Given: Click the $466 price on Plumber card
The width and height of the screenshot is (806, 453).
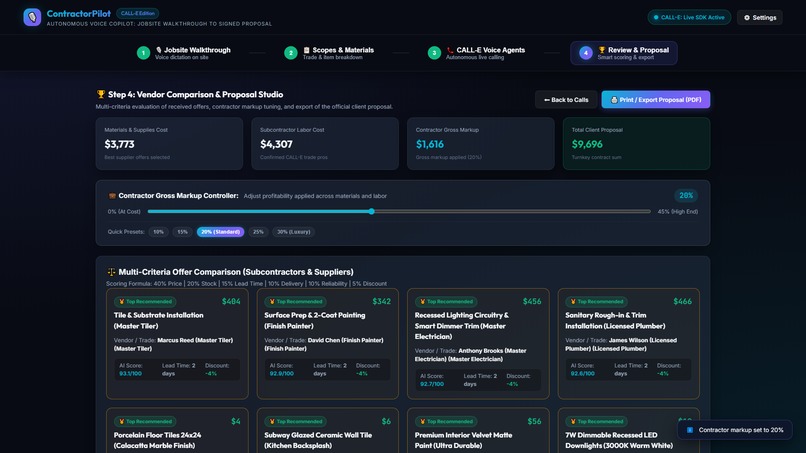Looking at the screenshot, I should tap(683, 302).
